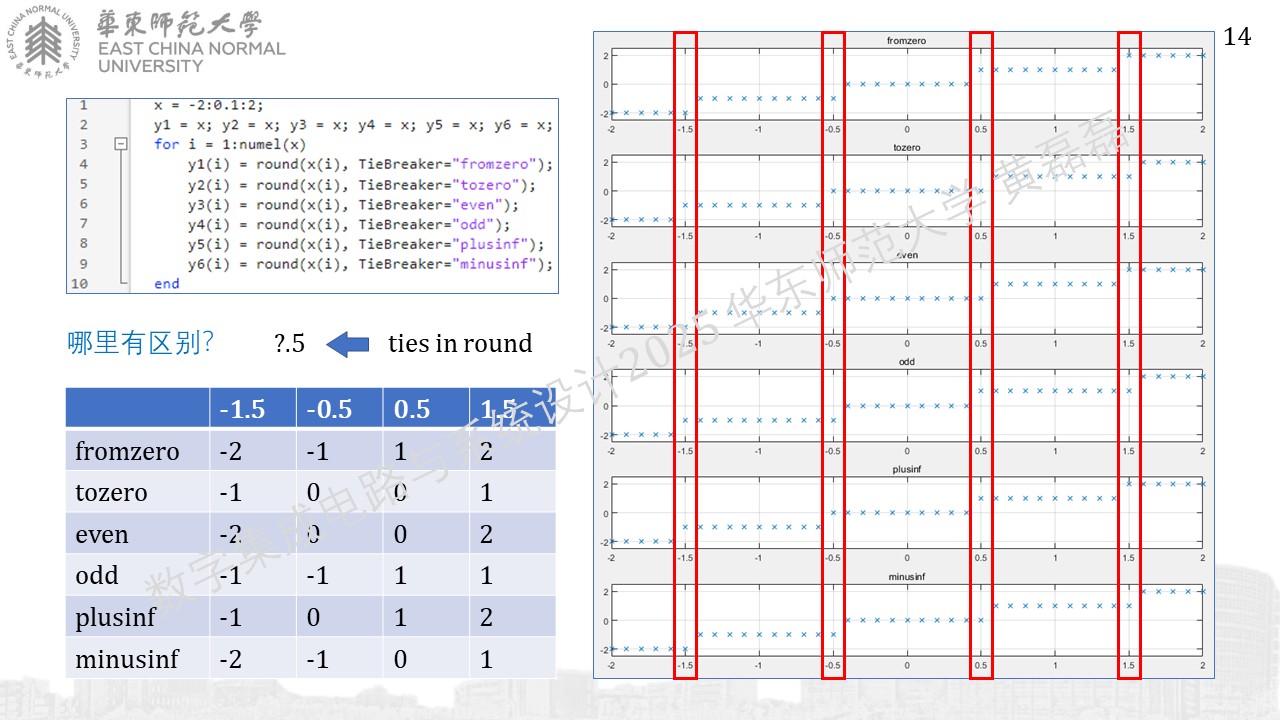Click the "?.5" label
Viewport: 1280px width, 720px height.
click(x=289, y=344)
